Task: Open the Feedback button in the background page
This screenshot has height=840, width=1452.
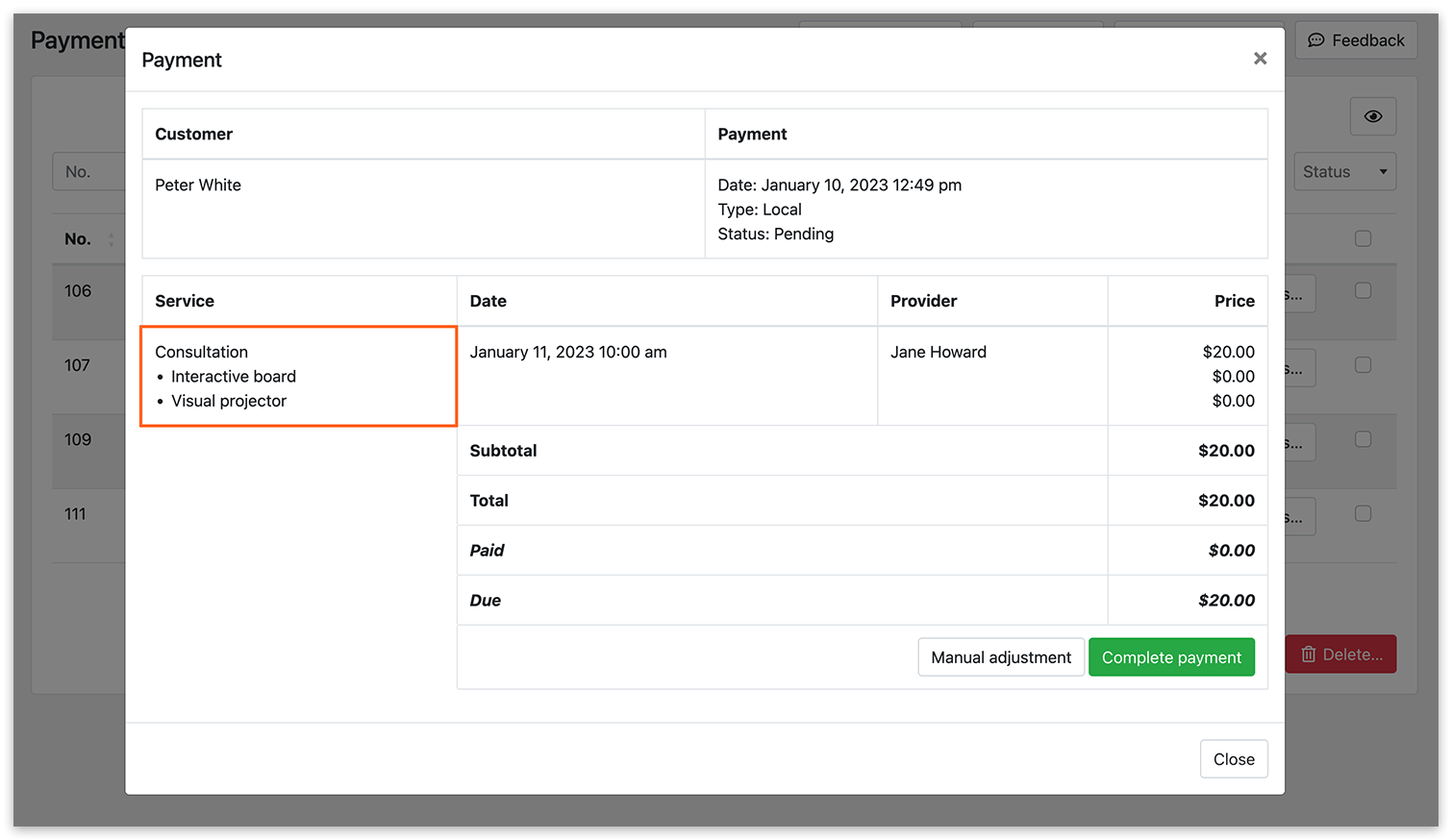Action: 1356,40
